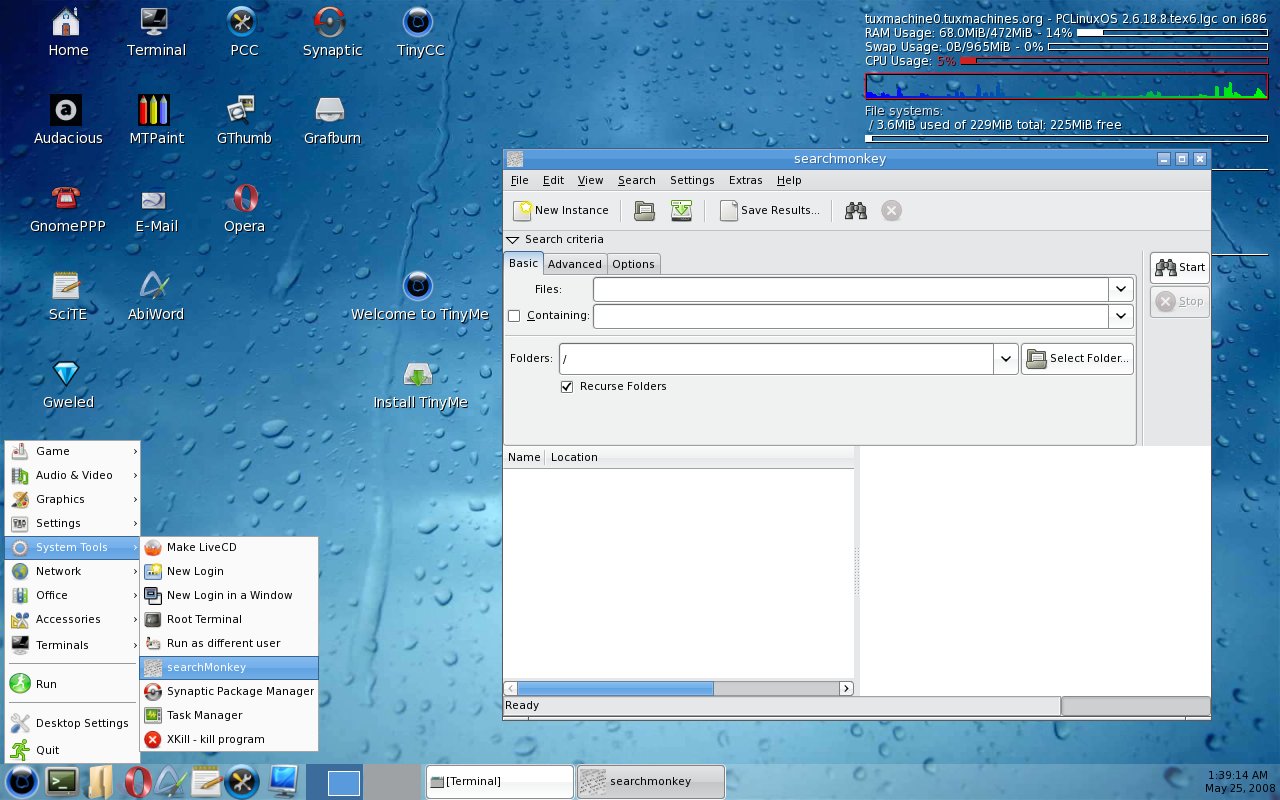This screenshot has width=1280, height=800.
Task: Switch to the Options tab
Action: pos(633,264)
